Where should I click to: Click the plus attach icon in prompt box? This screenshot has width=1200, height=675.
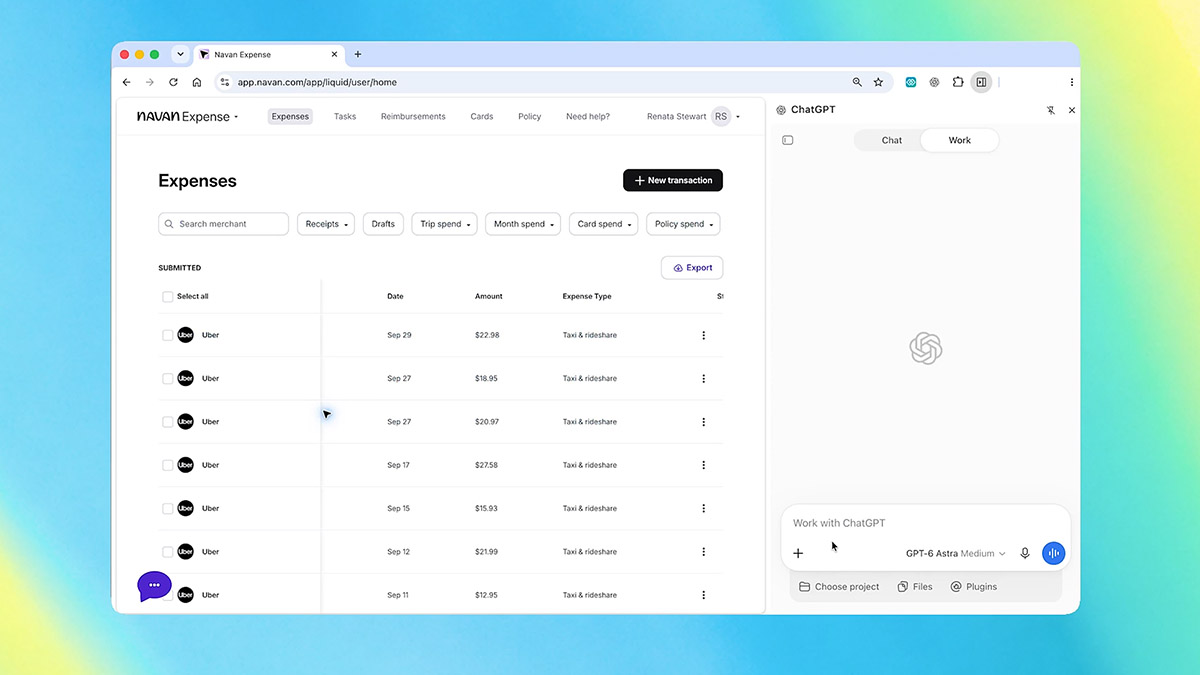(x=798, y=553)
